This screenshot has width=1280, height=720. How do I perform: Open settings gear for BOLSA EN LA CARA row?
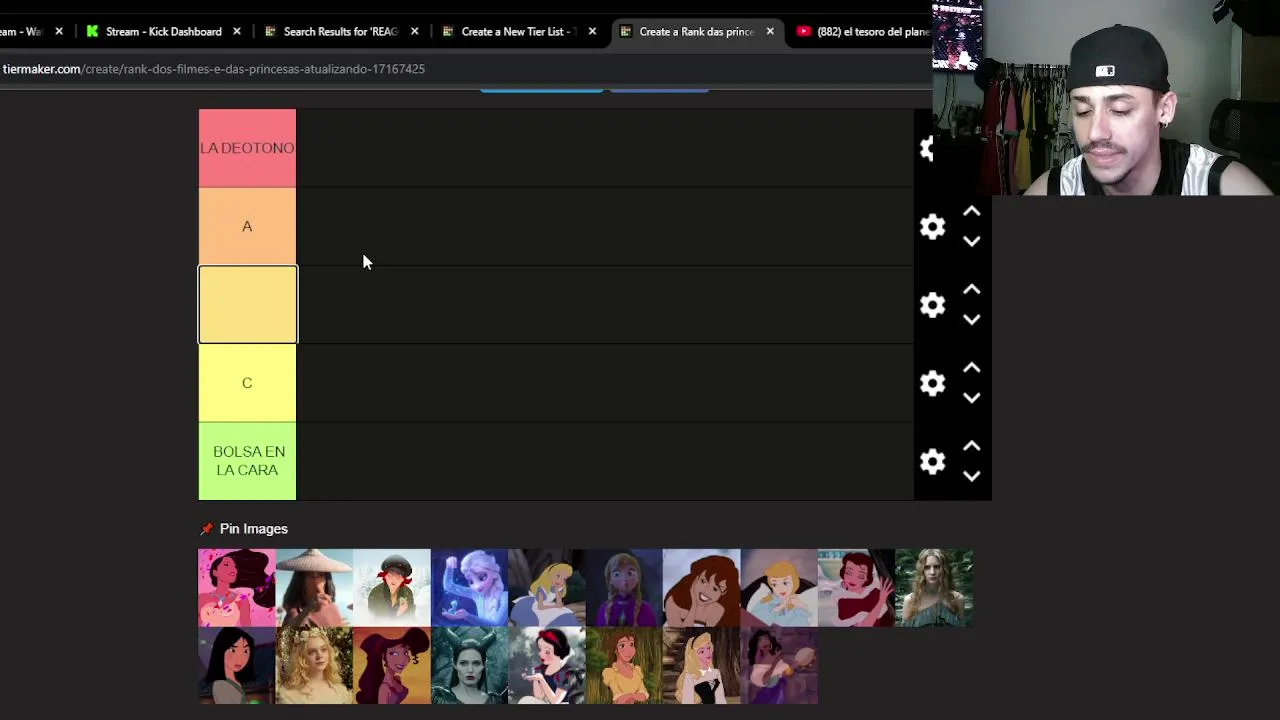tap(932, 461)
